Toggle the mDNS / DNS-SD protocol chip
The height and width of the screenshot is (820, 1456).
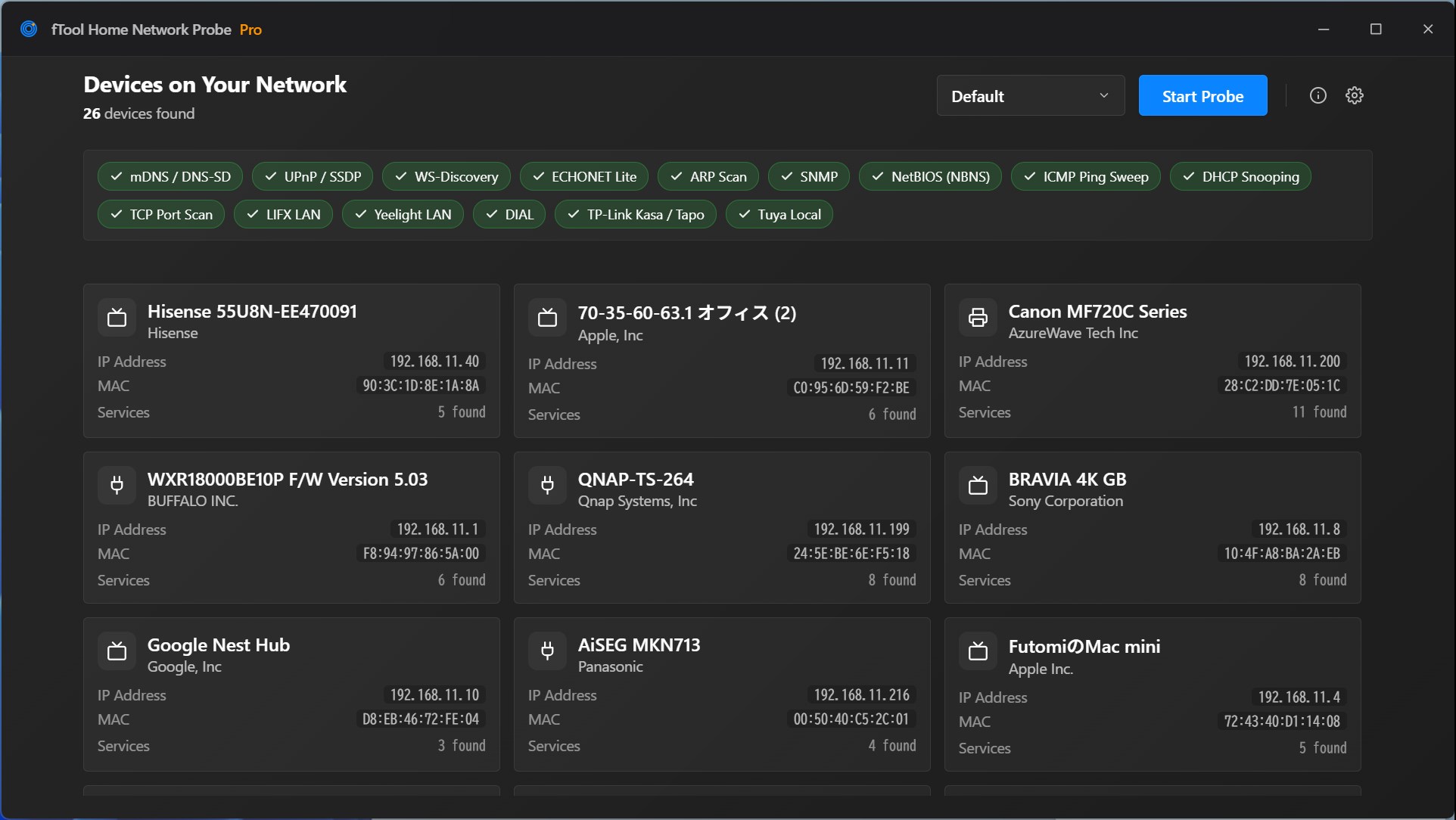(x=170, y=176)
